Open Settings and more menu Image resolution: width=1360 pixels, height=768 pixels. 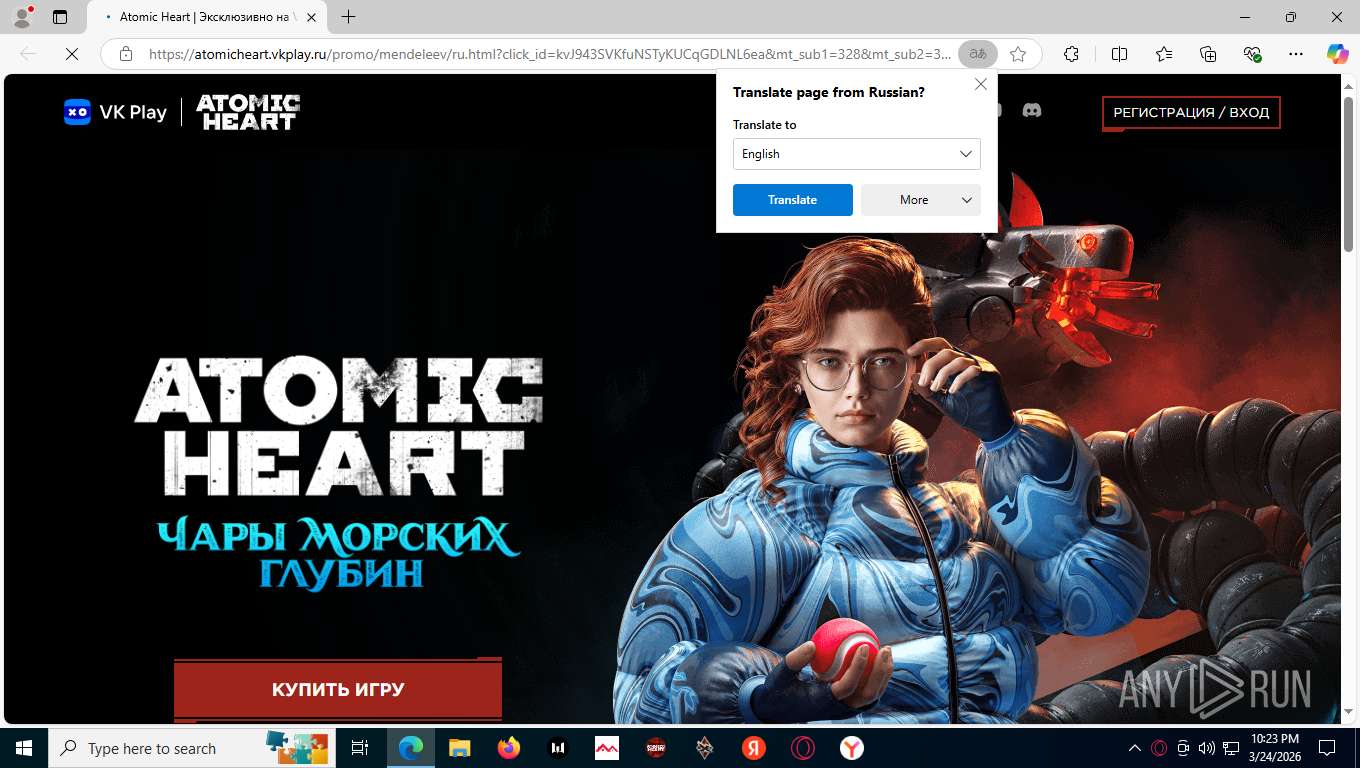pyautogui.click(x=1296, y=54)
